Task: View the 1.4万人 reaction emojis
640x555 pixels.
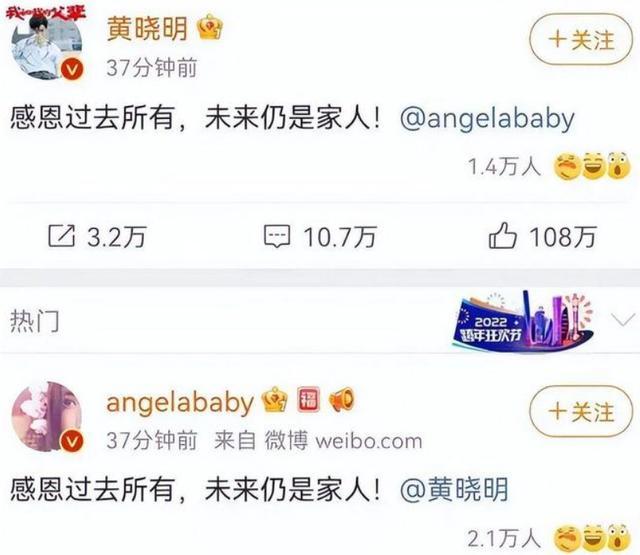Action: (x=592, y=166)
